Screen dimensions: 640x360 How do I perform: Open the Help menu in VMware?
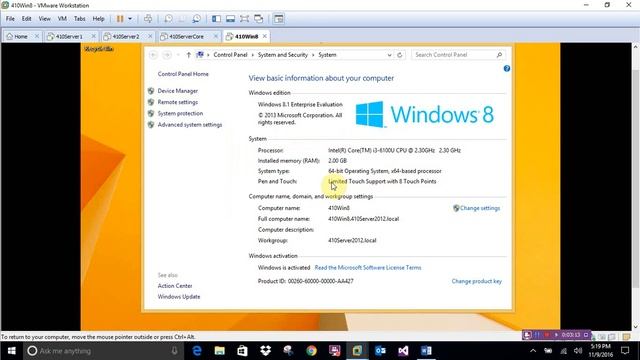(98, 19)
